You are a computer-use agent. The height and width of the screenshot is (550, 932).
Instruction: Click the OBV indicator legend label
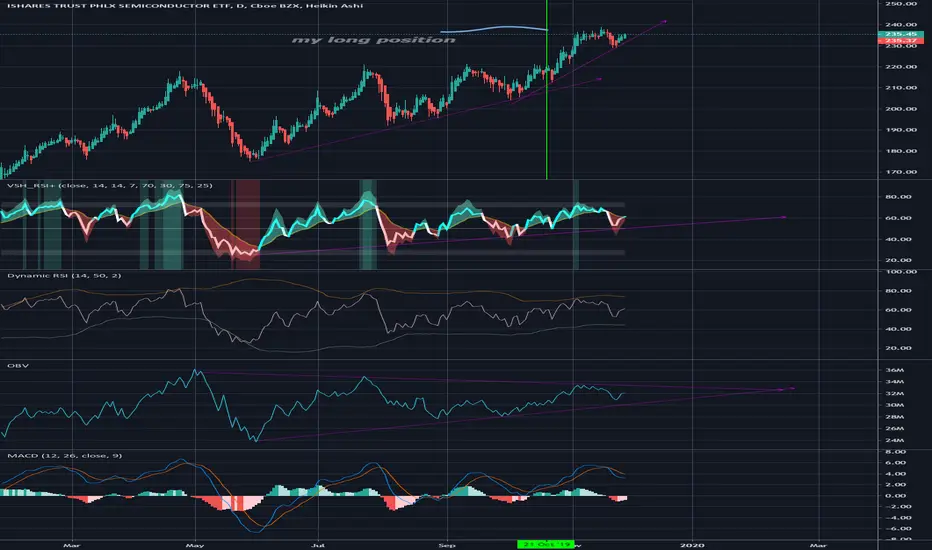(18, 366)
